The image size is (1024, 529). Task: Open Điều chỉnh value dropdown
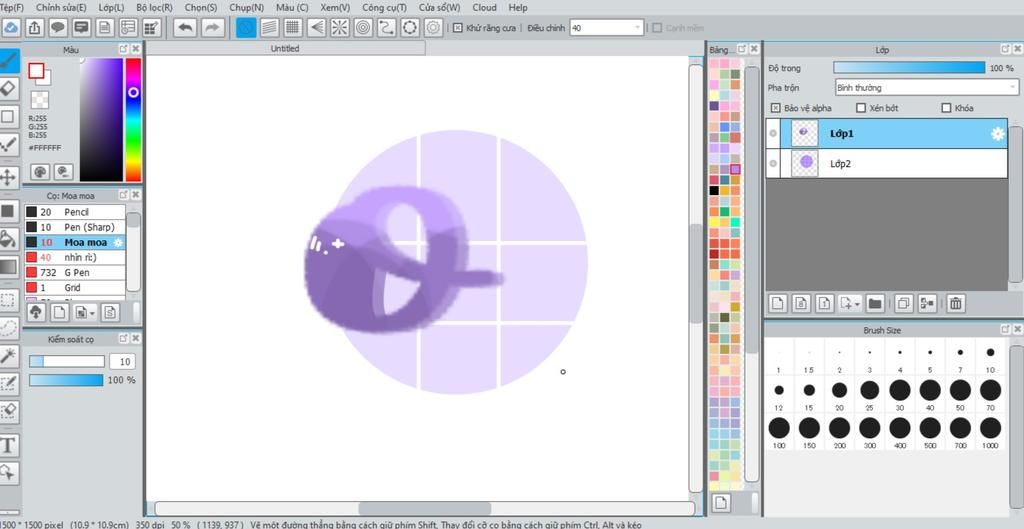pyautogui.click(x=607, y=28)
